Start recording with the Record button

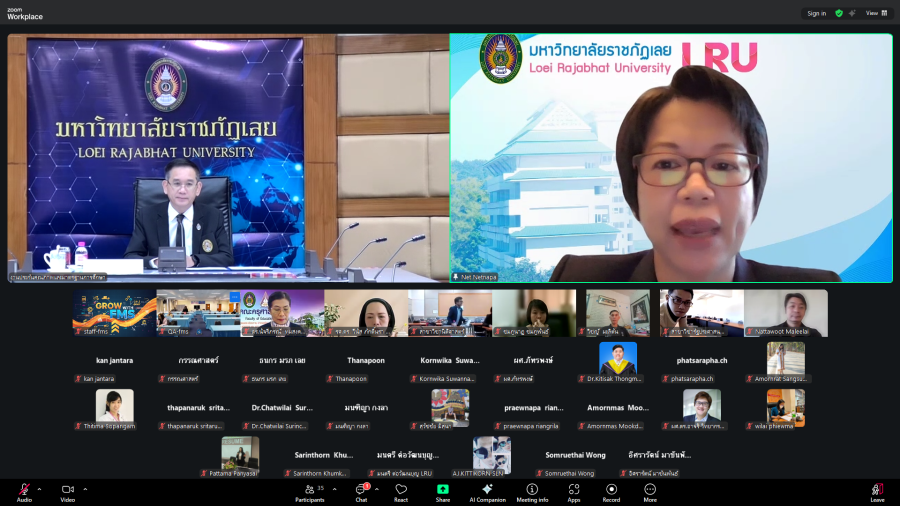coord(611,490)
